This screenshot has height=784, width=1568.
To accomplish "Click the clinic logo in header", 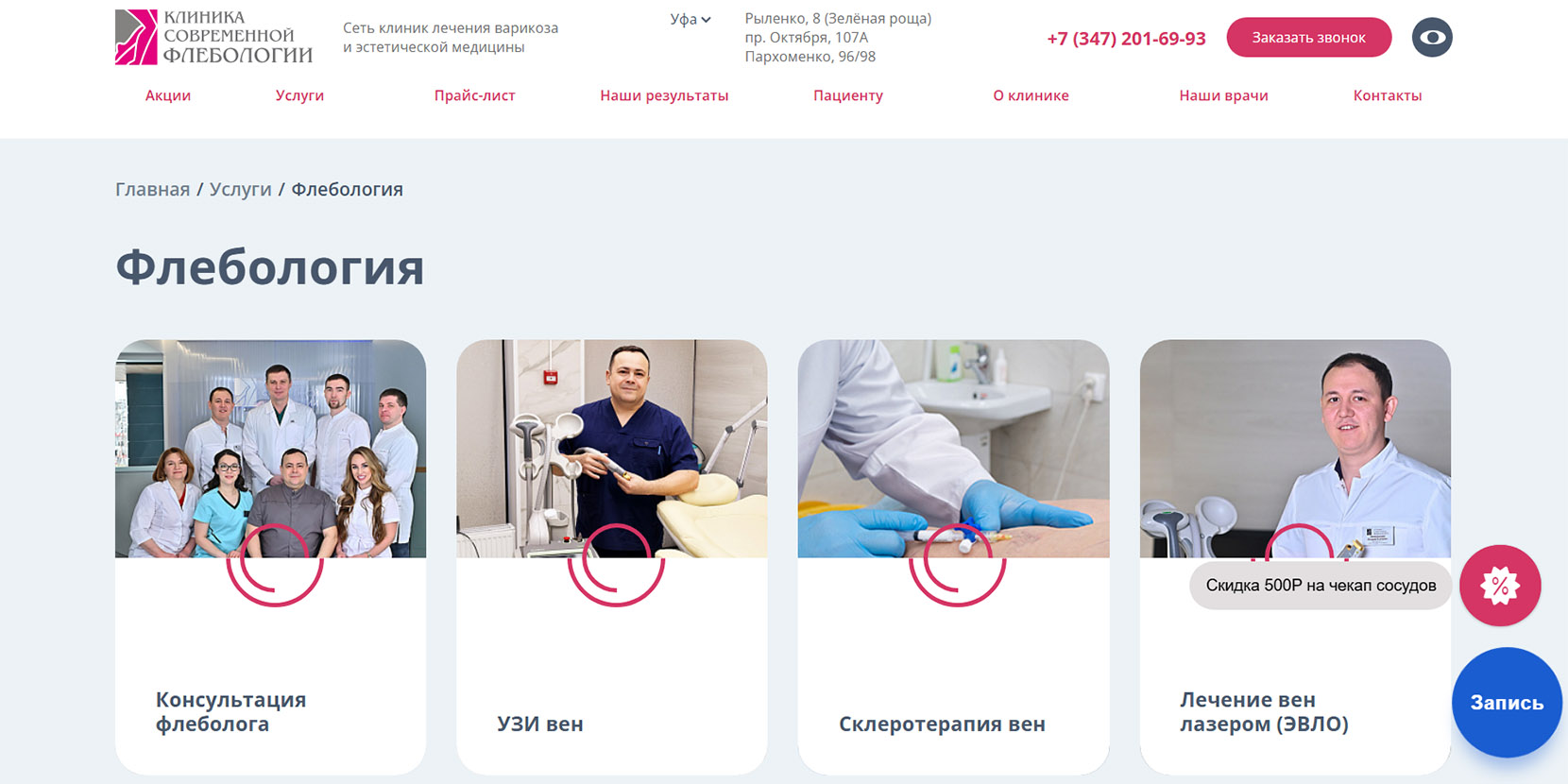I will [x=213, y=37].
